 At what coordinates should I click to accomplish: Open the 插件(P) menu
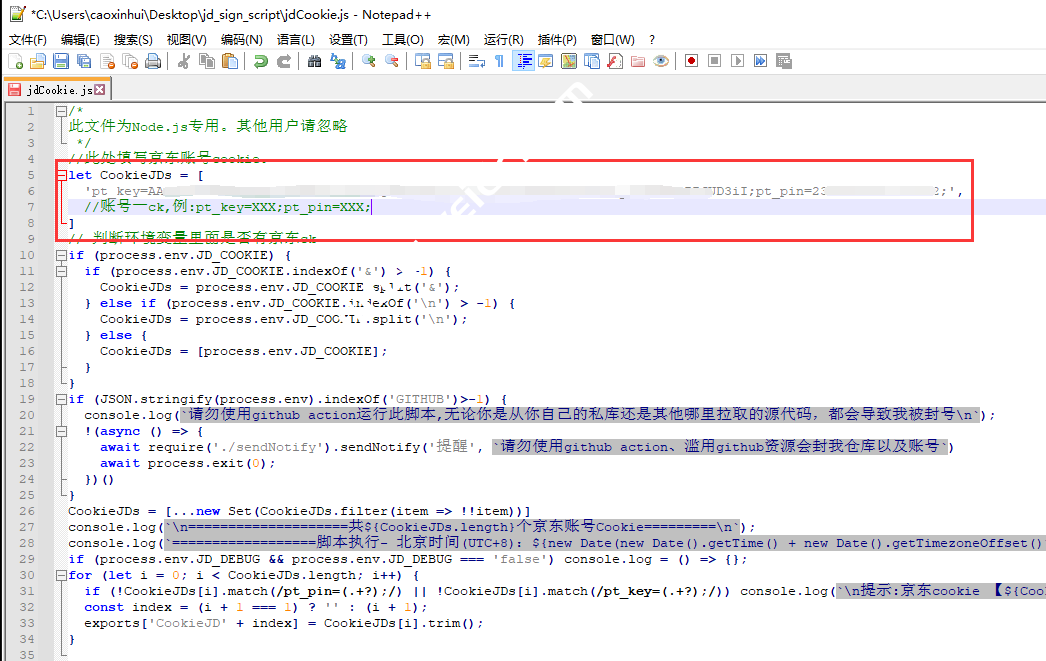(557, 40)
